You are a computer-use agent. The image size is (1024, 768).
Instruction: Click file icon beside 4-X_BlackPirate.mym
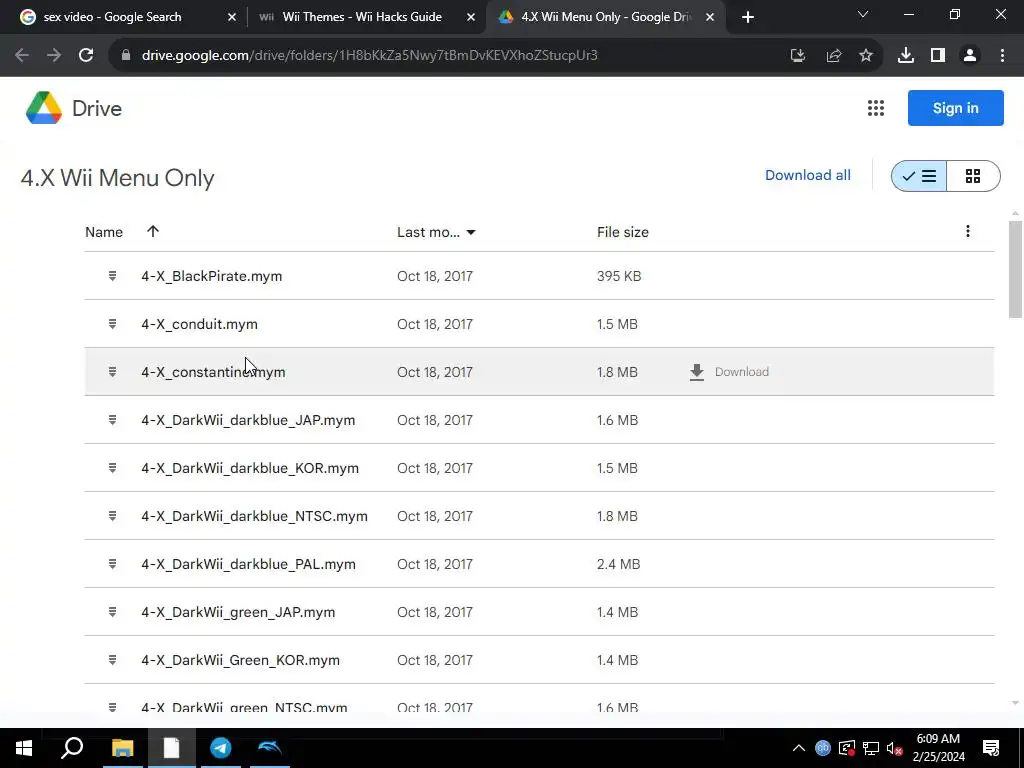click(112, 276)
